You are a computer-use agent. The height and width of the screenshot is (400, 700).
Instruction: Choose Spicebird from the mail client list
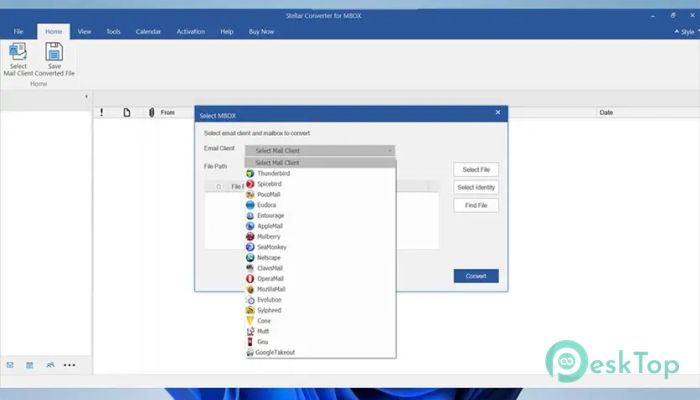tap(320, 184)
